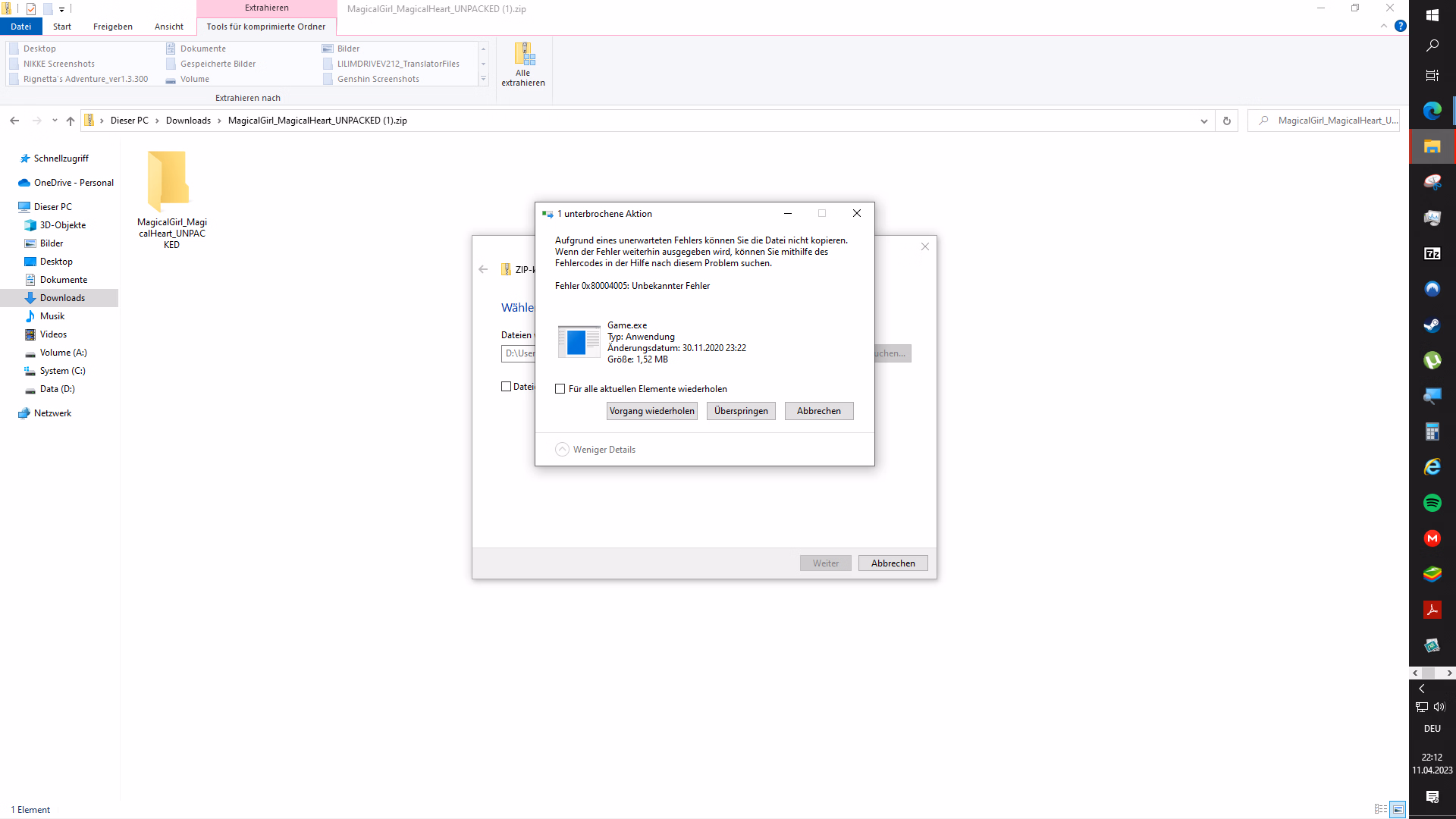Viewport: 1456px width, 819px height.
Task: Select Downloads in the navigation pane
Action: click(x=62, y=298)
